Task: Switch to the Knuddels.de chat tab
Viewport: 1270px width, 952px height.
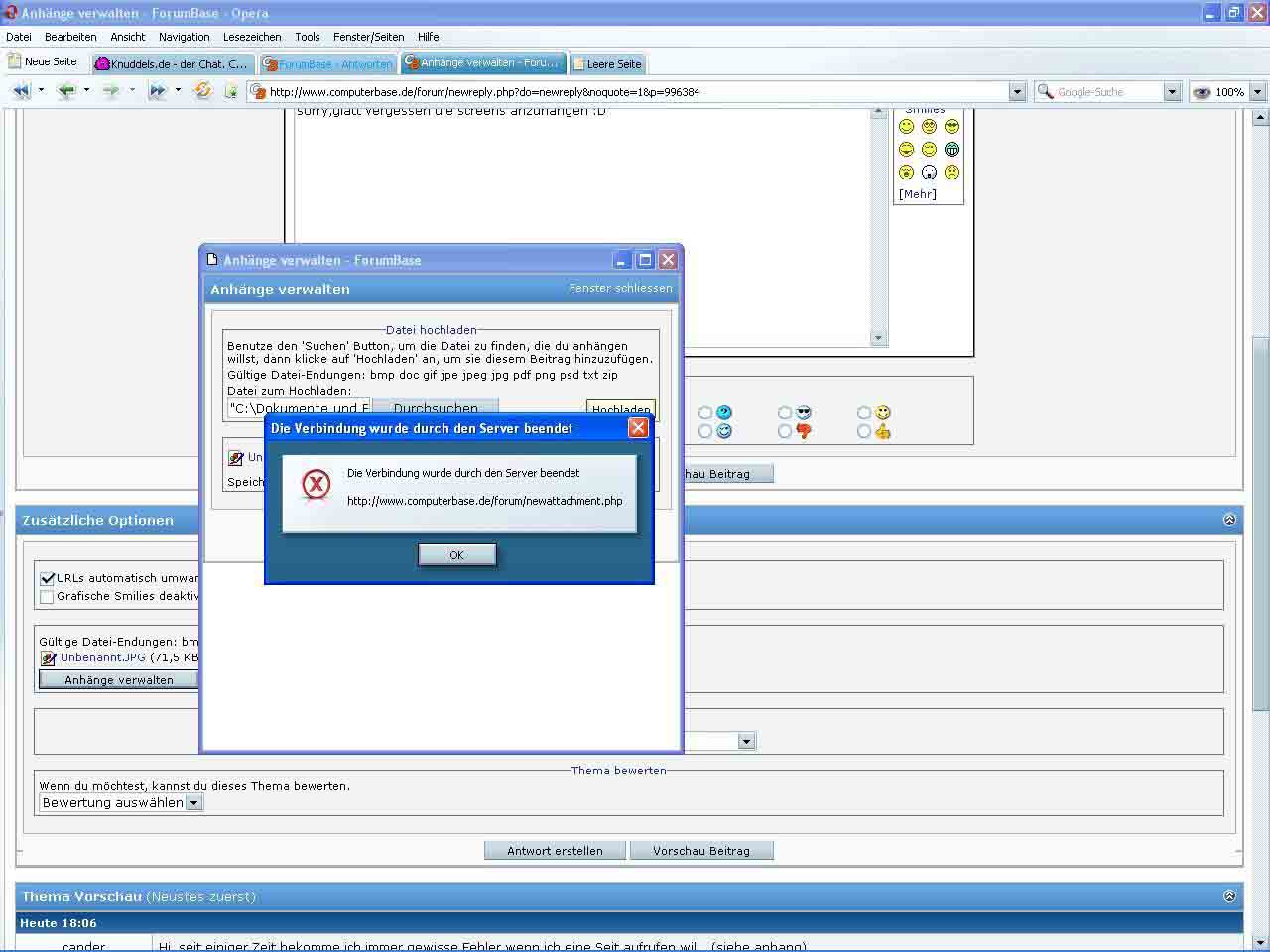Action: 173,63
